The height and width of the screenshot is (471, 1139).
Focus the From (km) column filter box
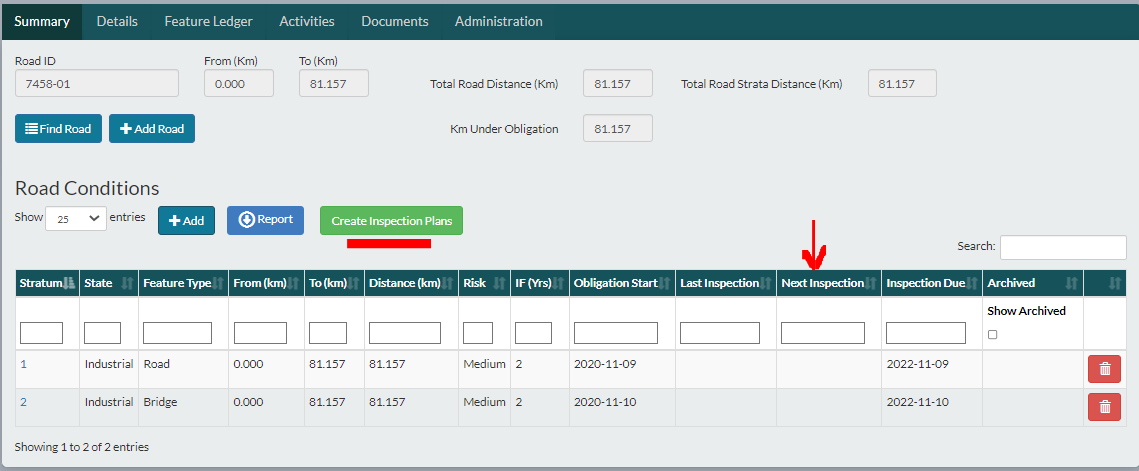260,333
